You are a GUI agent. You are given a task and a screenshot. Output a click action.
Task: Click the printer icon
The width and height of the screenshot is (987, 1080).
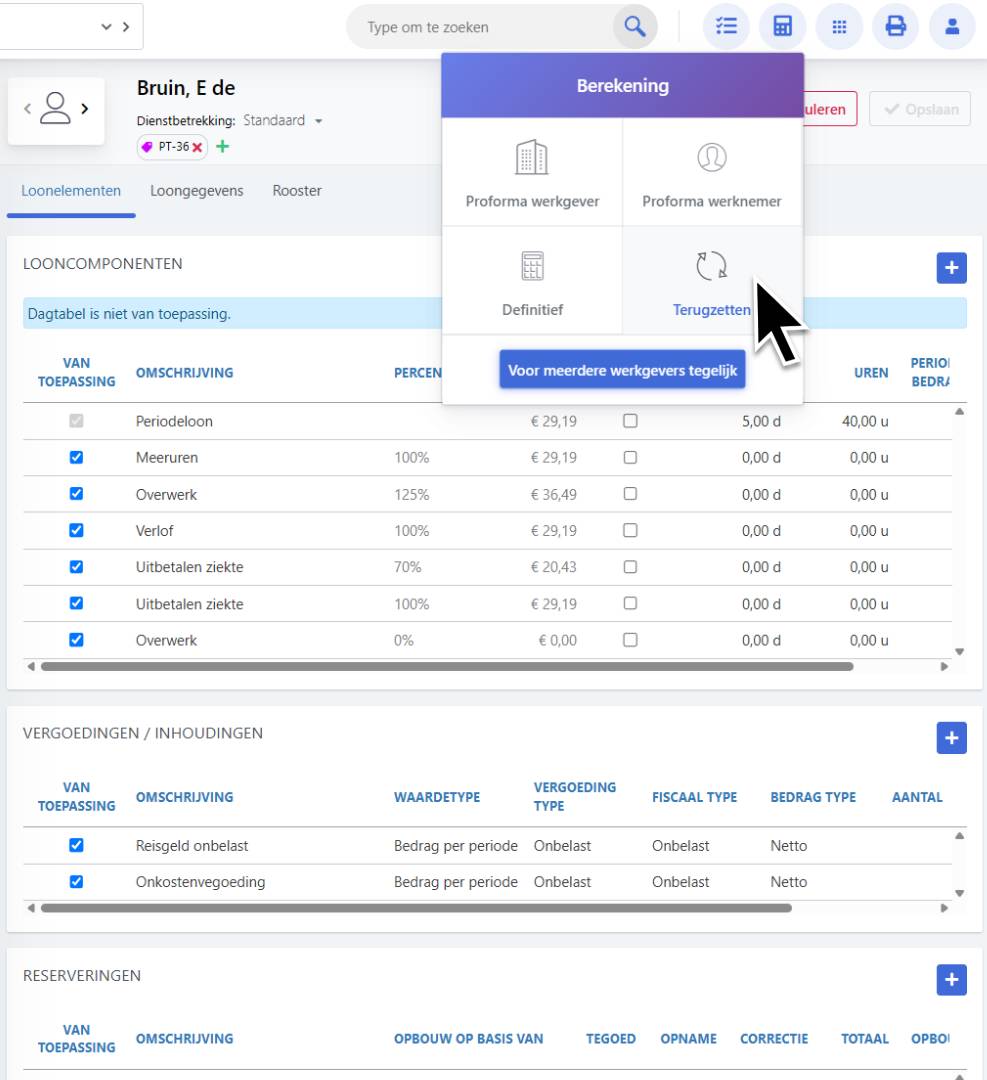coord(897,27)
